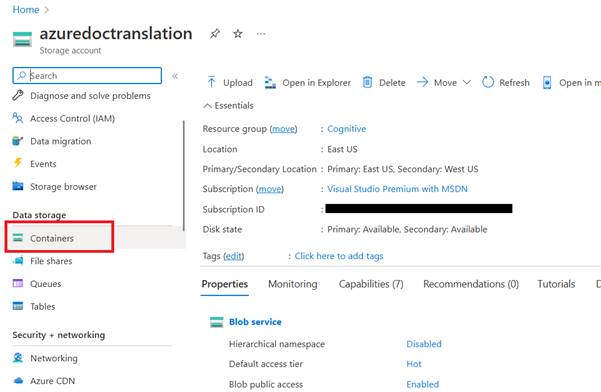
Task: Click the Upload arrow icon
Action: 211,82
